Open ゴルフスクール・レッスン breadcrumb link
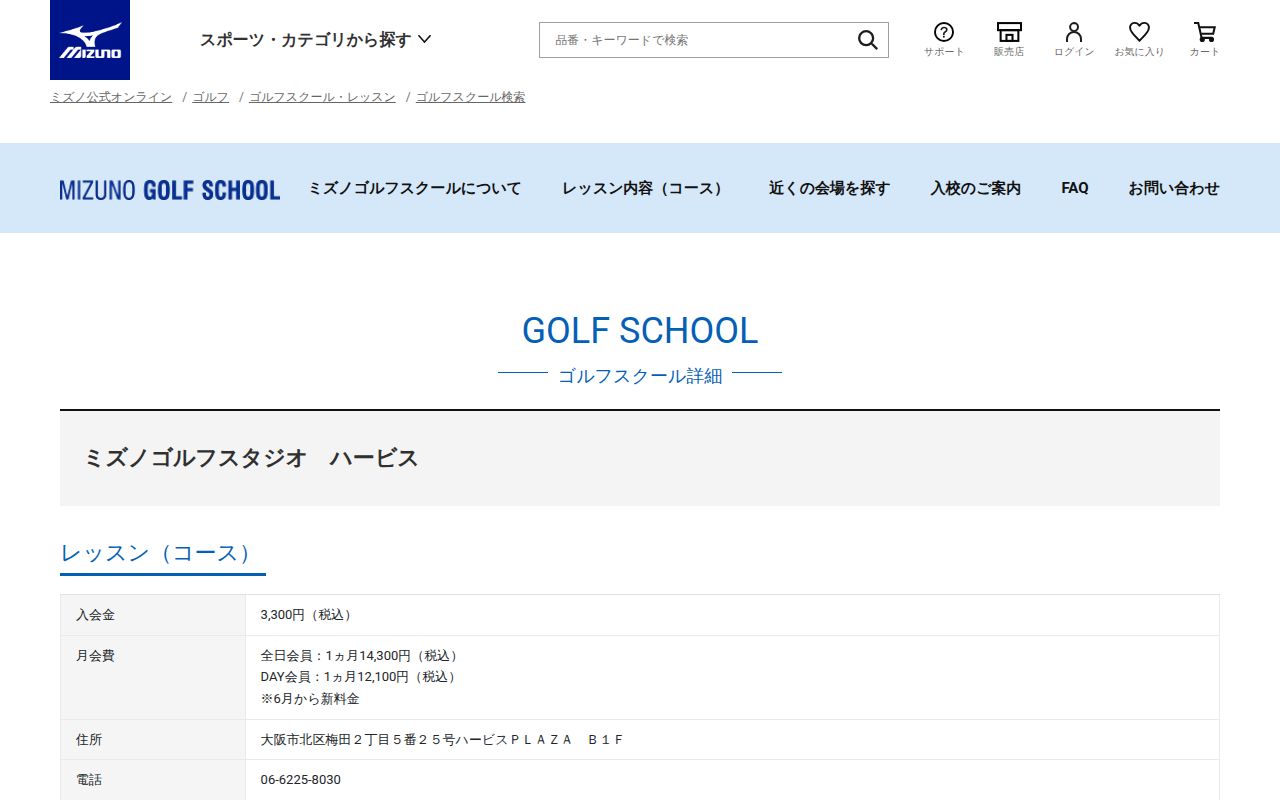The image size is (1280, 800). (322, 97)
